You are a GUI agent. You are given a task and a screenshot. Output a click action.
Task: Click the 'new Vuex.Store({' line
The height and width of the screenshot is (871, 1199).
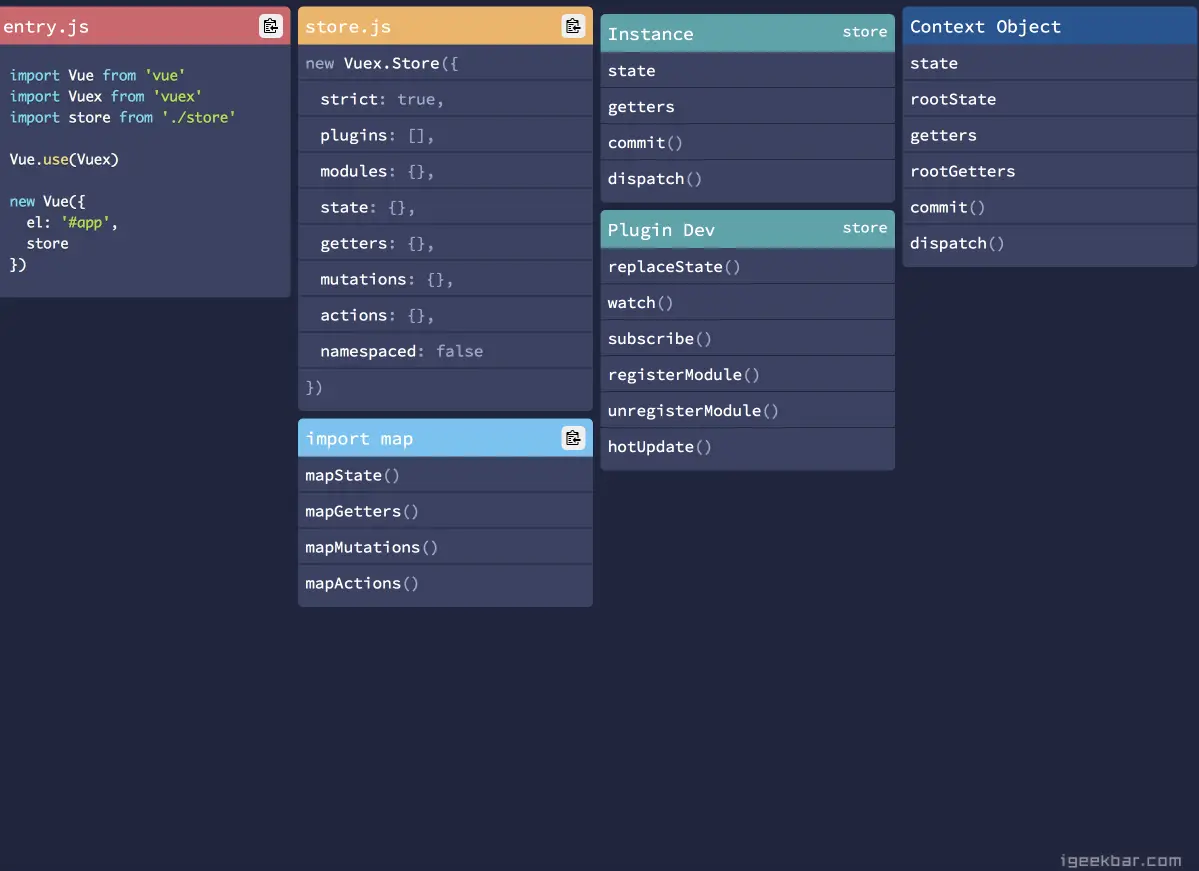[445, 63]
